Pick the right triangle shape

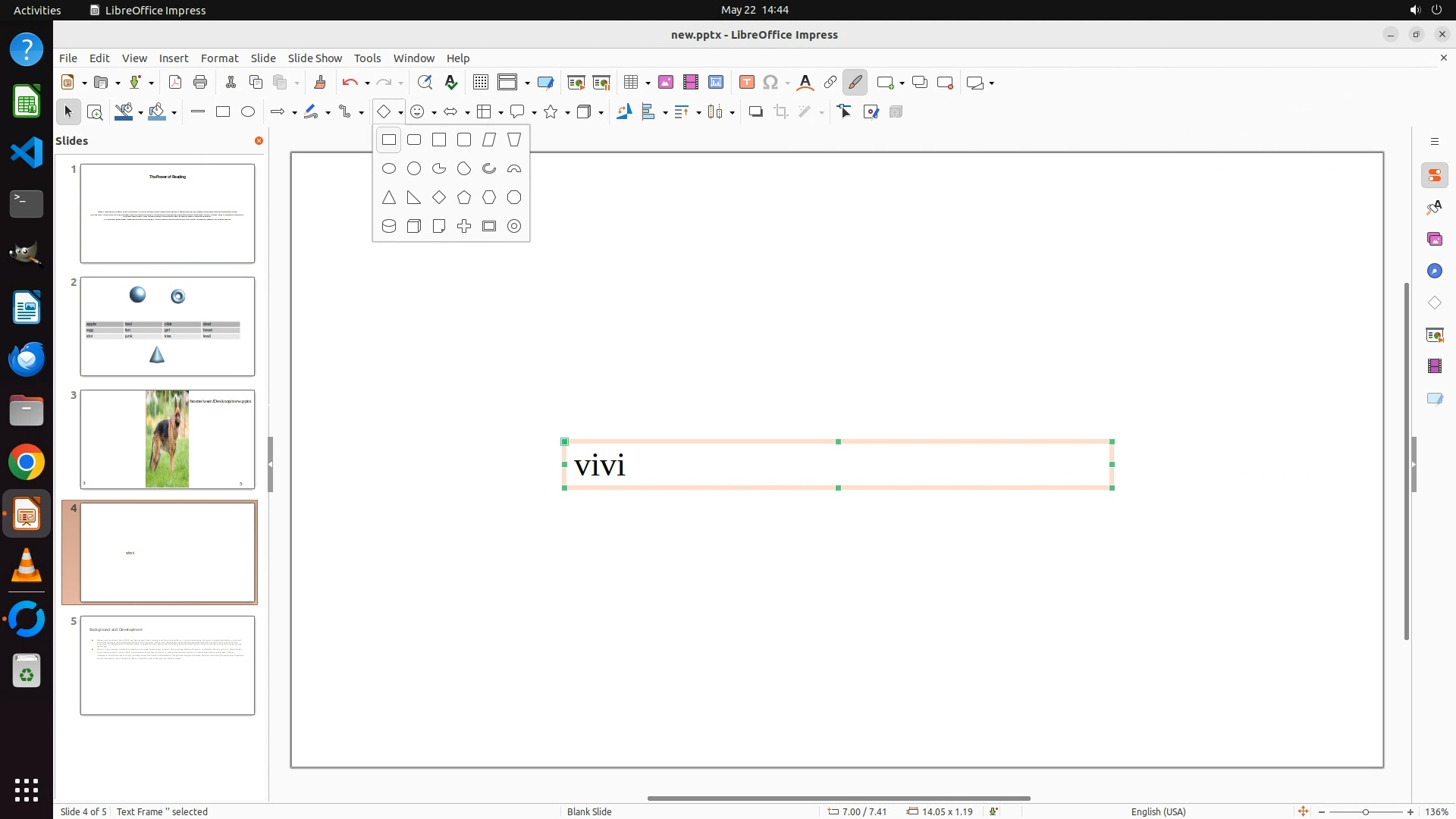(413, 197)
